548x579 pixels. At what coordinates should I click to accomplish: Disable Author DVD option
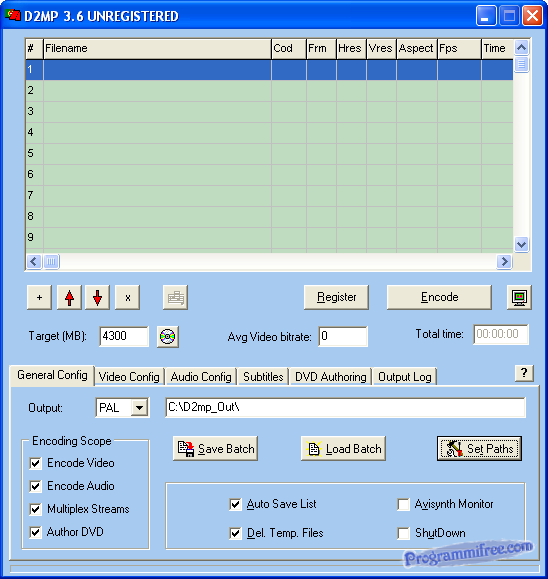(x=35, y=532)
